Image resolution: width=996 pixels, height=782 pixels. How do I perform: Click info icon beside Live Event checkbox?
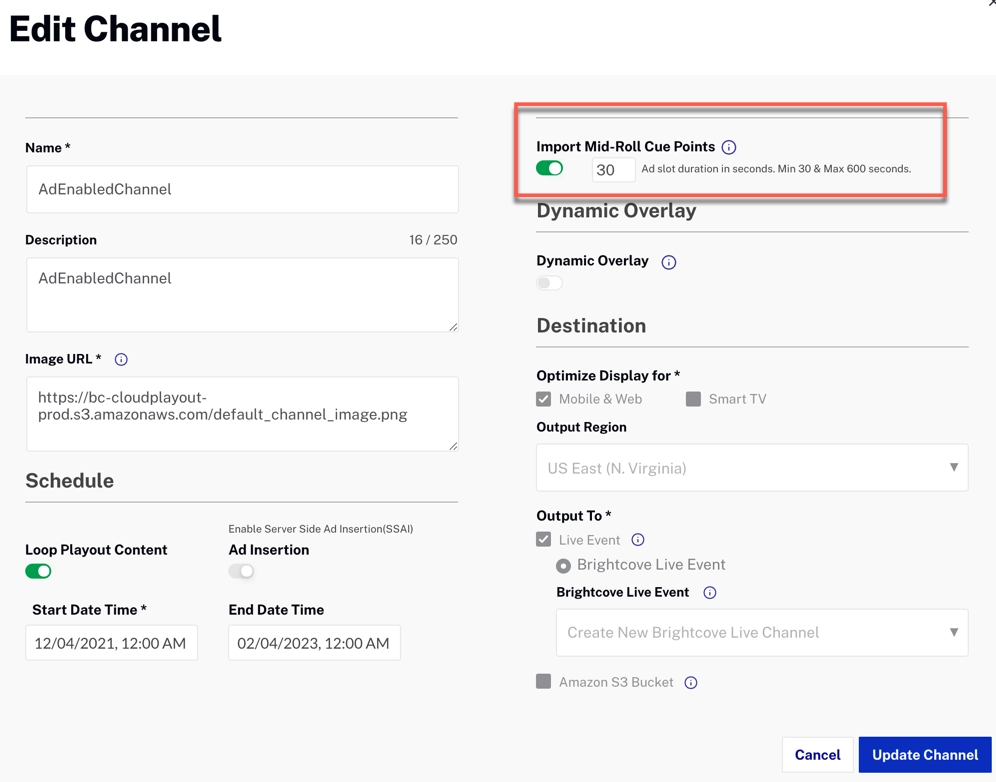click(638, 540)
